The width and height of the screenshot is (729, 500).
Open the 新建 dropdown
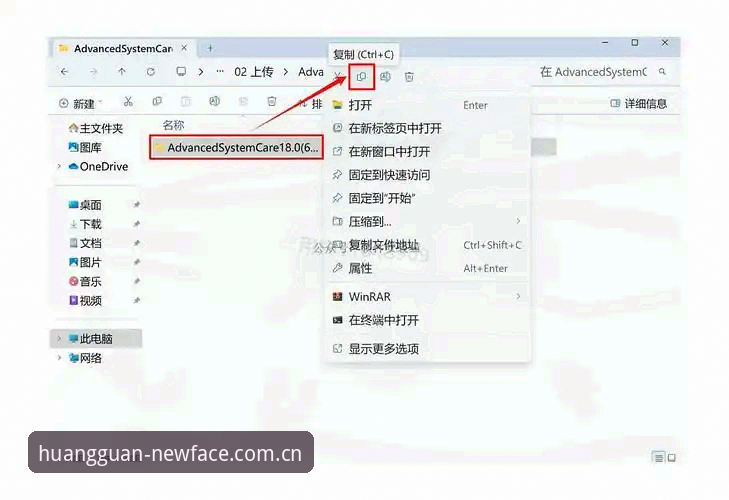(80, 103)
